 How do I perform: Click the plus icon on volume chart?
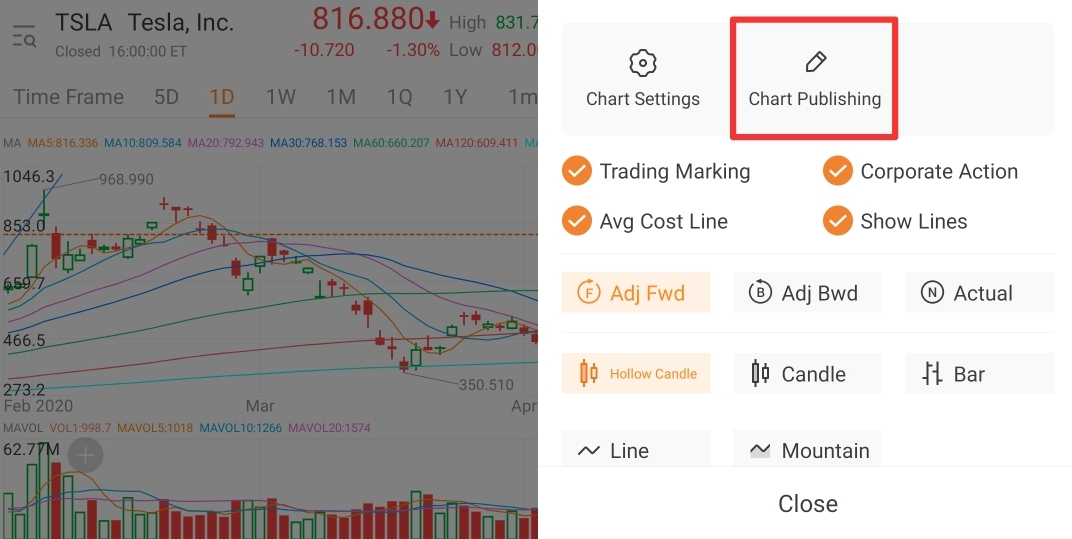click(x=86, y=457)
